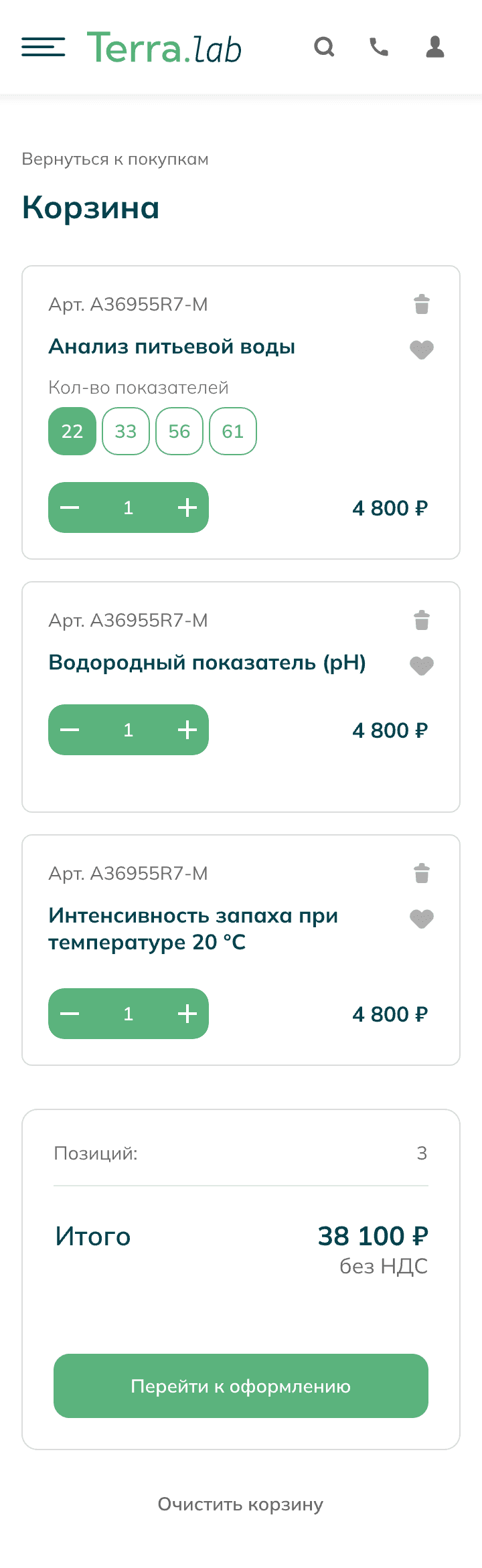Remove Водородный показатель (pH) via trash icon
The image size is (482, 1568).
point(422,621)
